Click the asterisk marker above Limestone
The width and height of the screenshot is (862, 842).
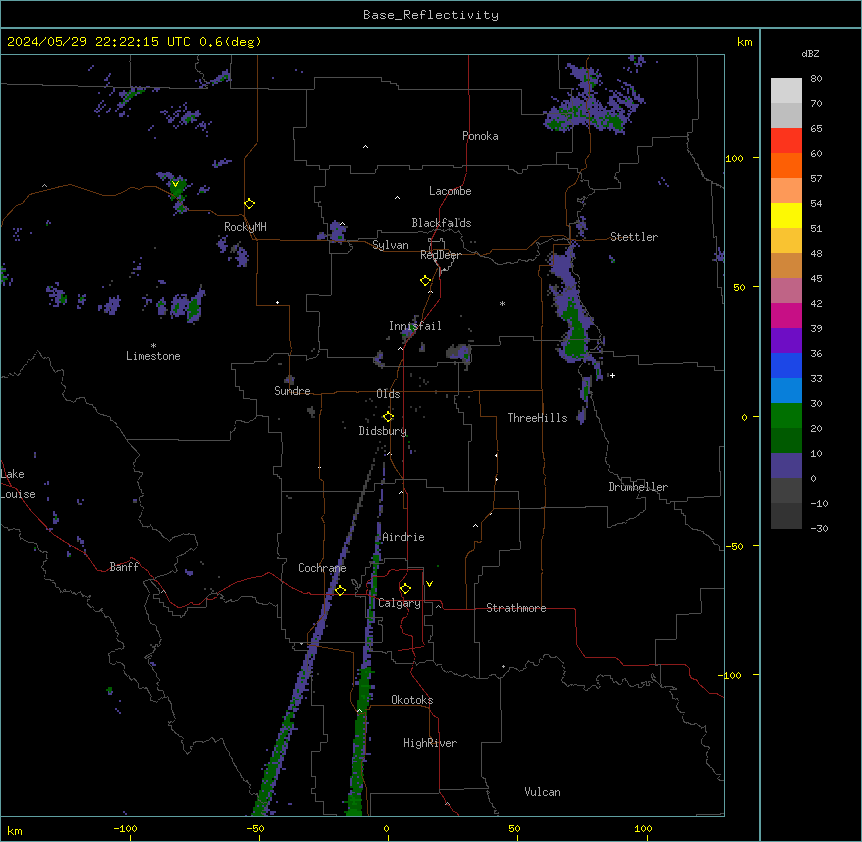tap(153, 346)
